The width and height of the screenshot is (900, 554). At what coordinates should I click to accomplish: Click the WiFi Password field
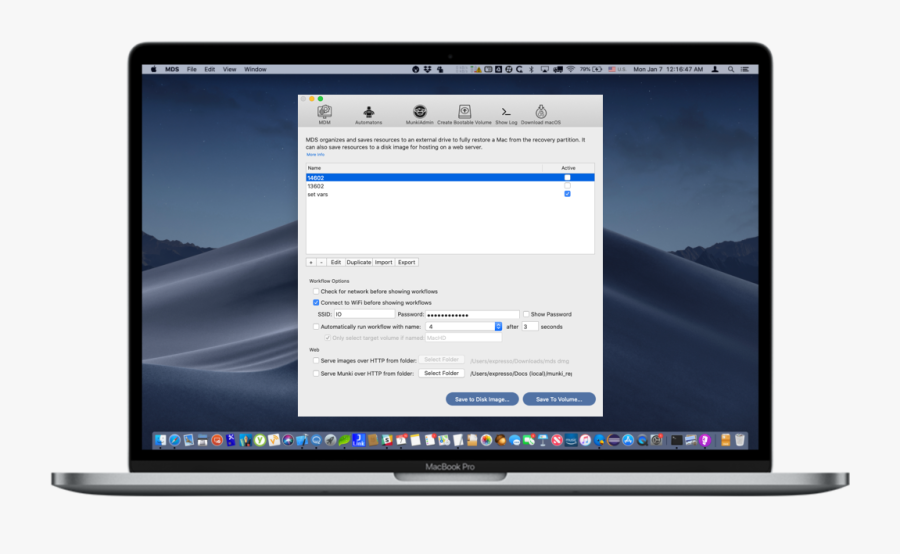tap(472, 315)
